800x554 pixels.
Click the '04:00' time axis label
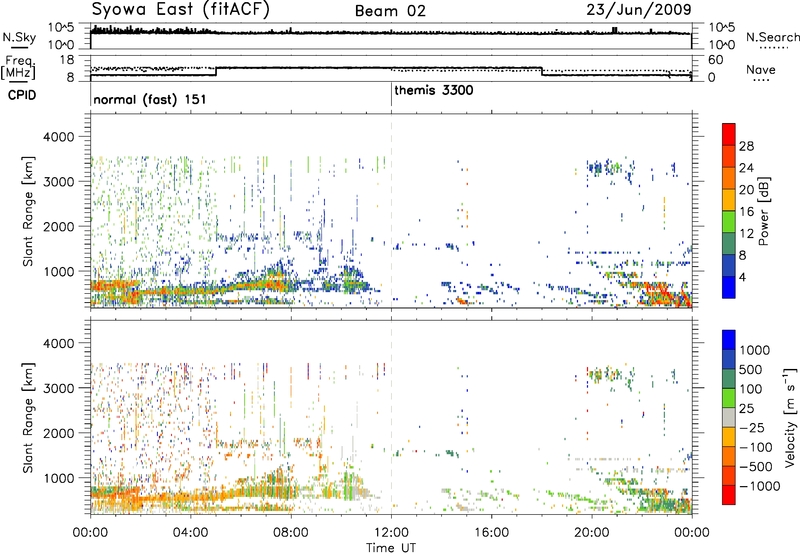click(191, 532)
